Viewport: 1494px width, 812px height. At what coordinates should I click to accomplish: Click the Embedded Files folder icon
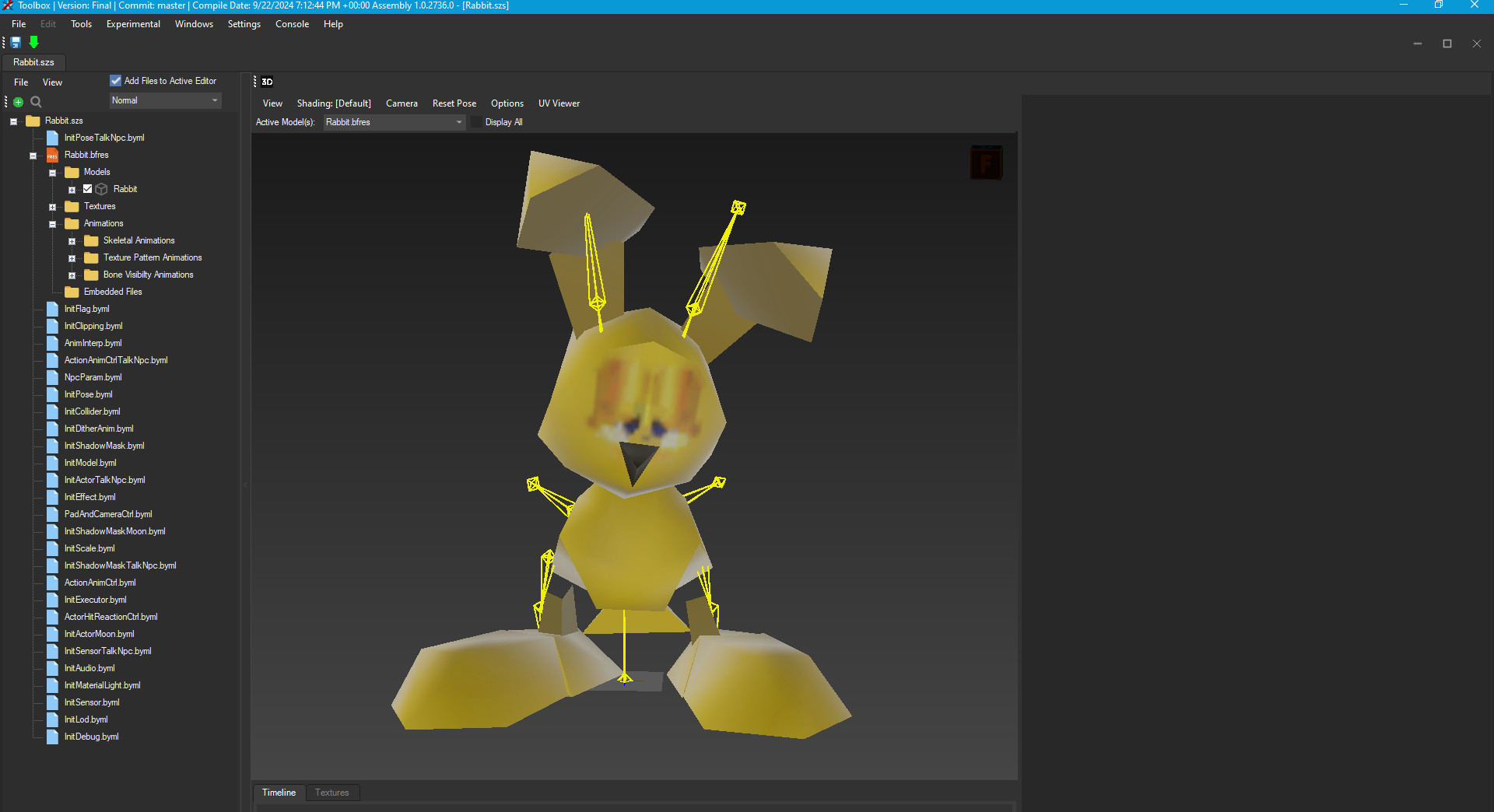coord(72,292)
